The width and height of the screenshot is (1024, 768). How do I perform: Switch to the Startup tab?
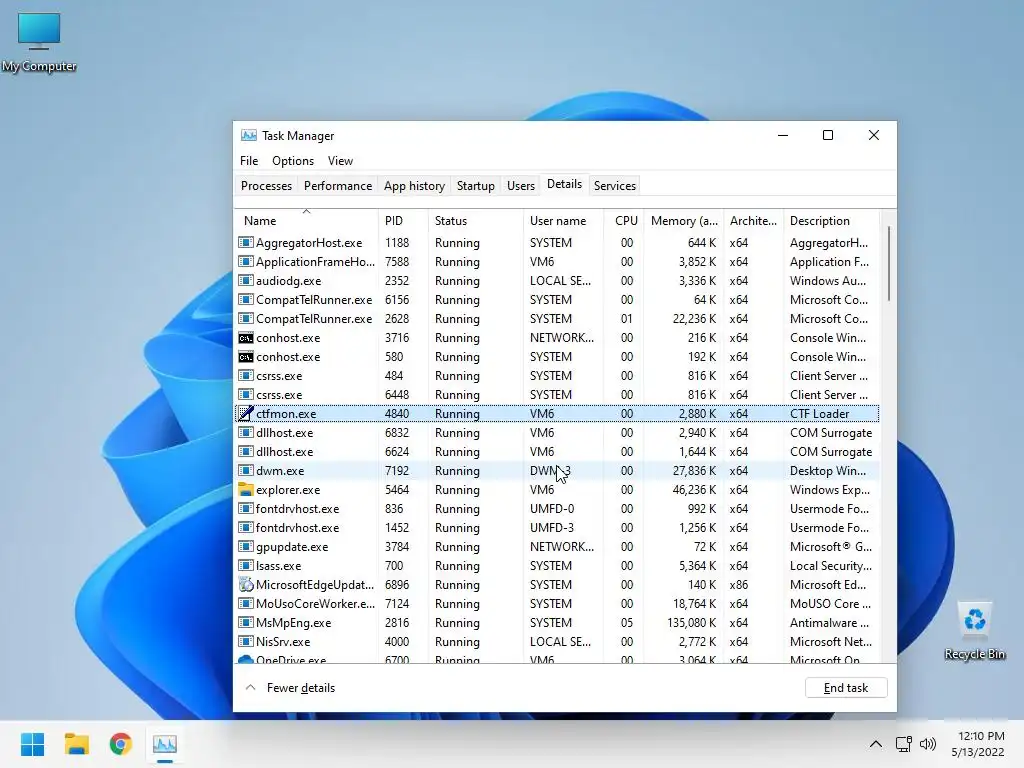475,185
